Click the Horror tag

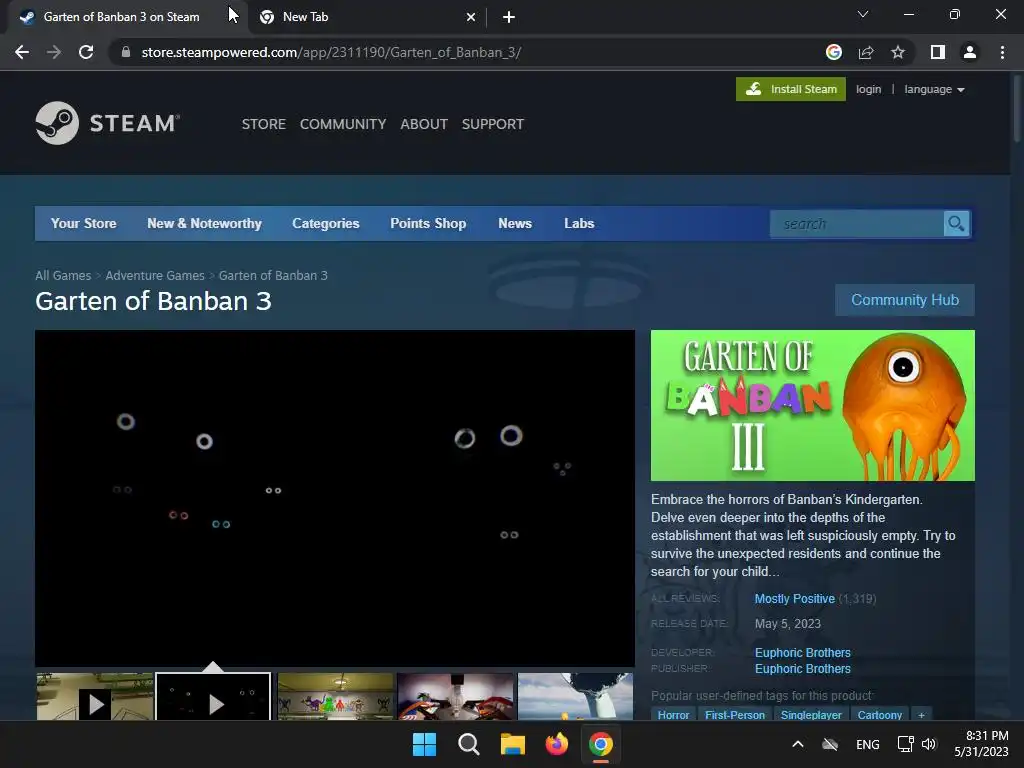click(673, 714)
